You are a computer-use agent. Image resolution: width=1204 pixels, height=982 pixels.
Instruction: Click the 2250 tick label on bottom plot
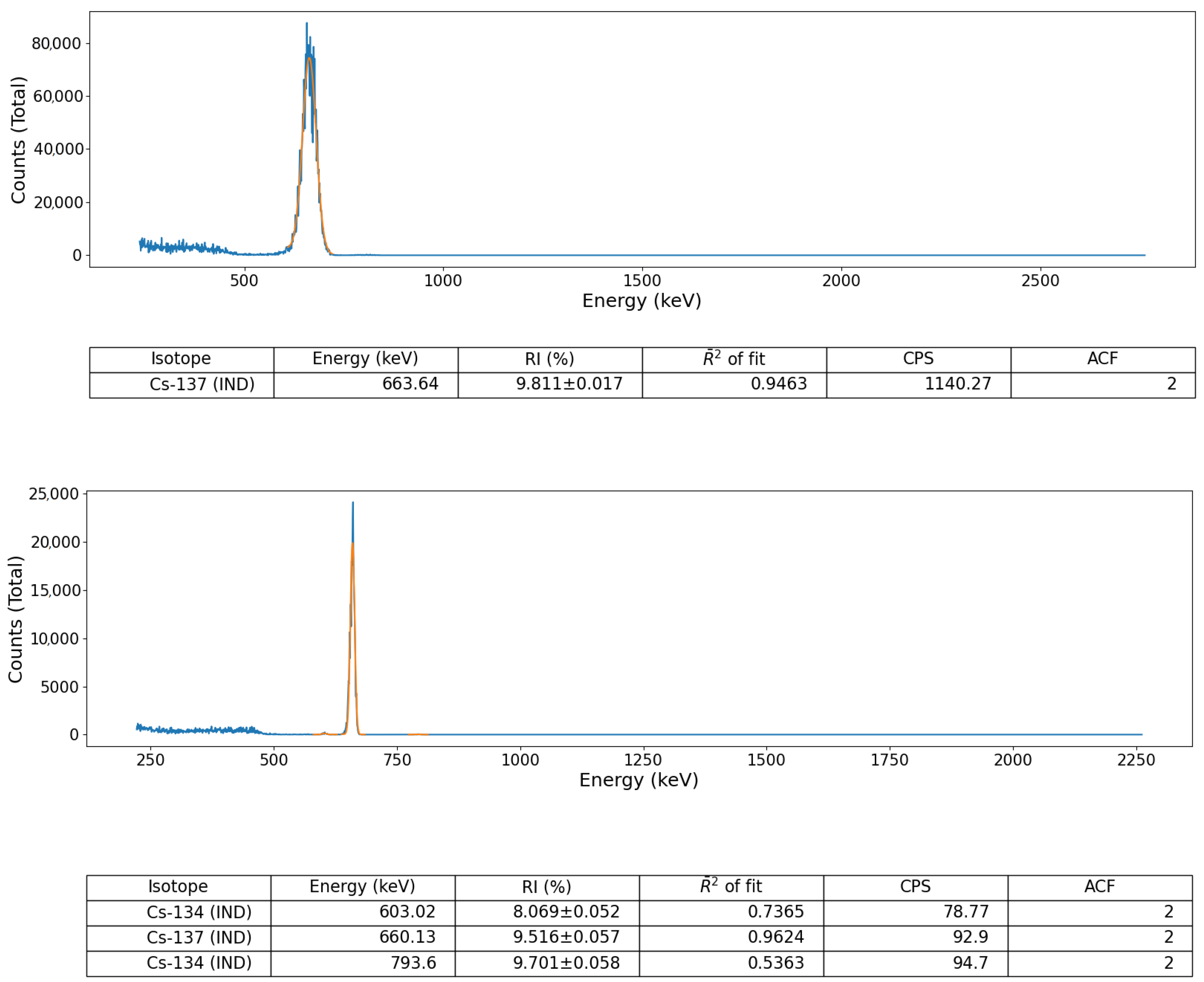tap(1136, 760)
